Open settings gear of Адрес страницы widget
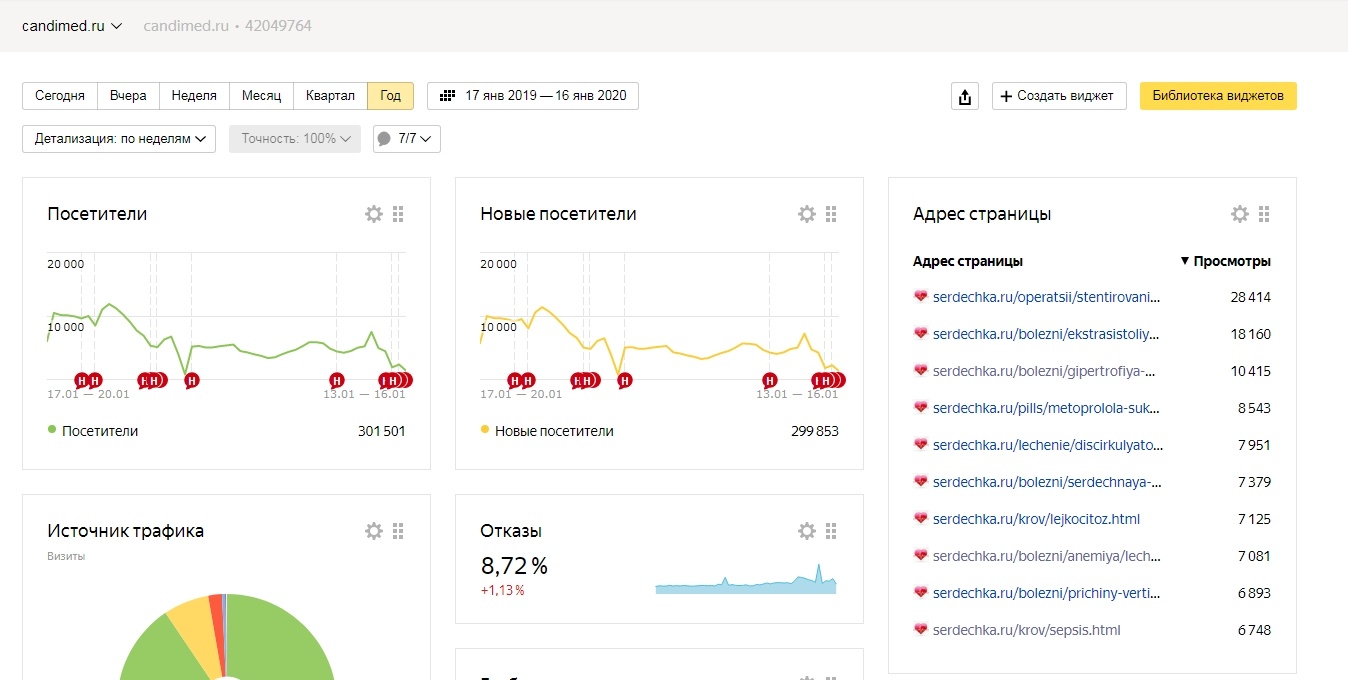 click(x=1240, y=214)
